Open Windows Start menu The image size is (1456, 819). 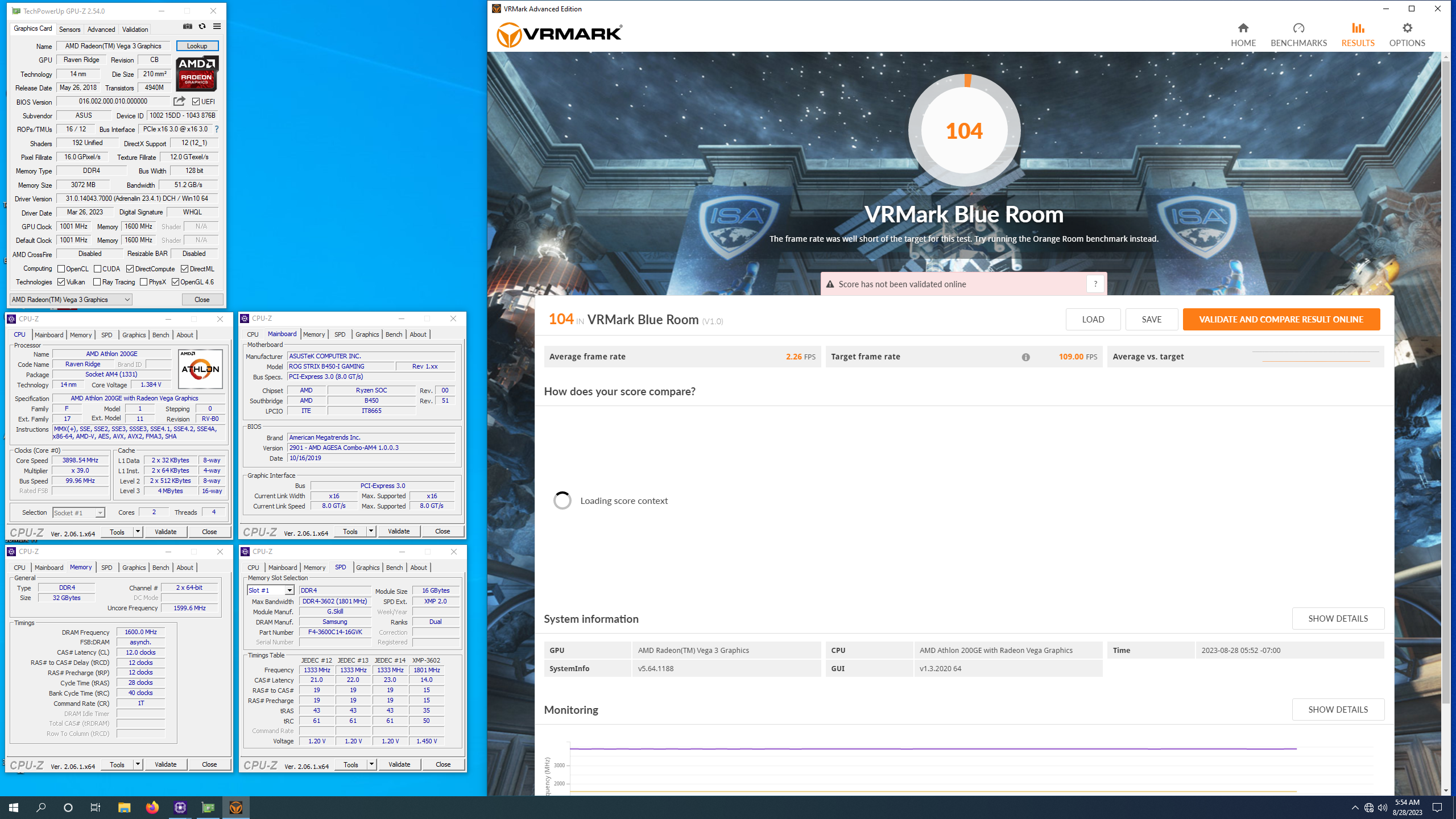tap(14, 808)
